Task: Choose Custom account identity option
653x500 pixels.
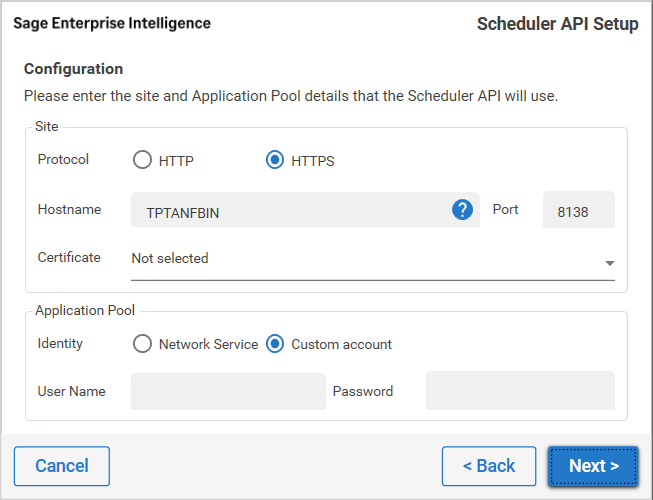Action: [x=275, y=344]
